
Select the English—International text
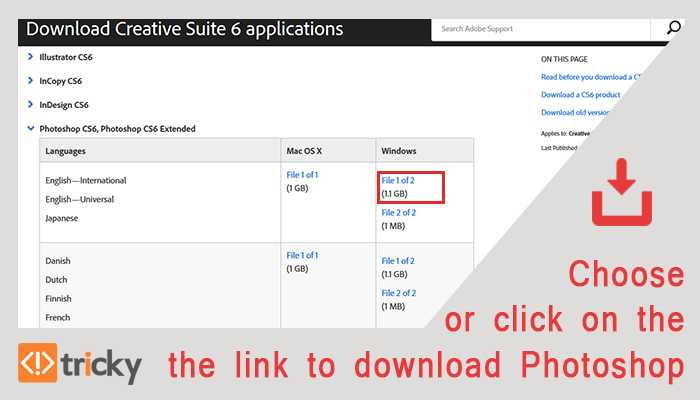(x=86, y=180)
